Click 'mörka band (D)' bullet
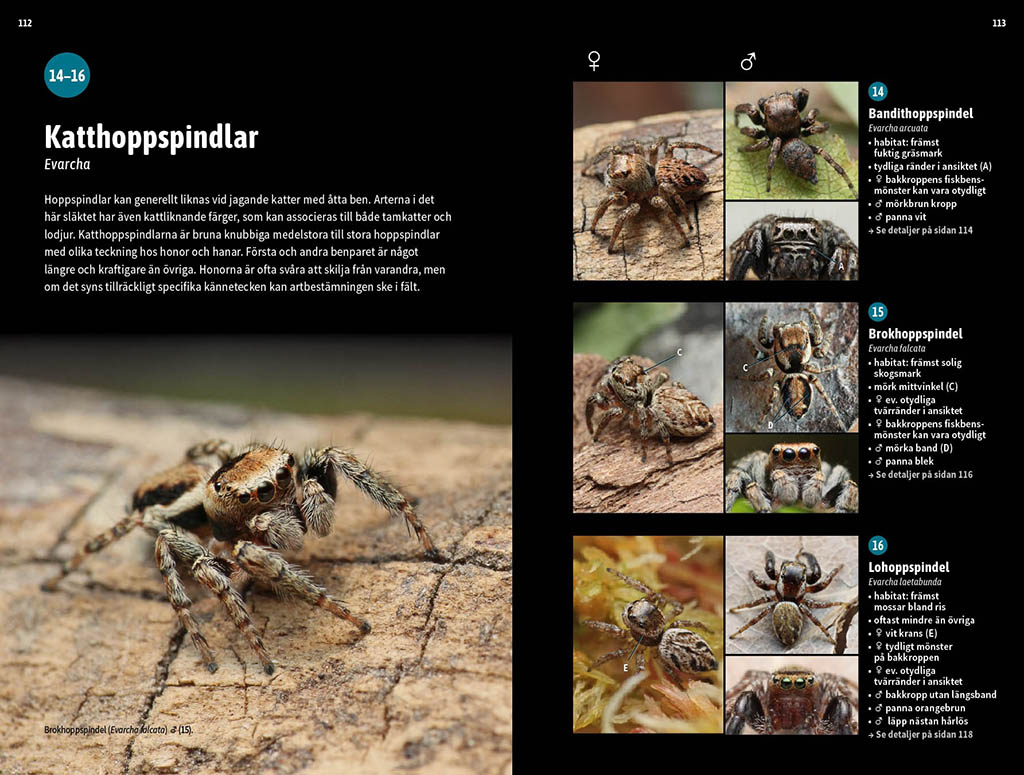 pyautogui.click(x=910, y=448)
